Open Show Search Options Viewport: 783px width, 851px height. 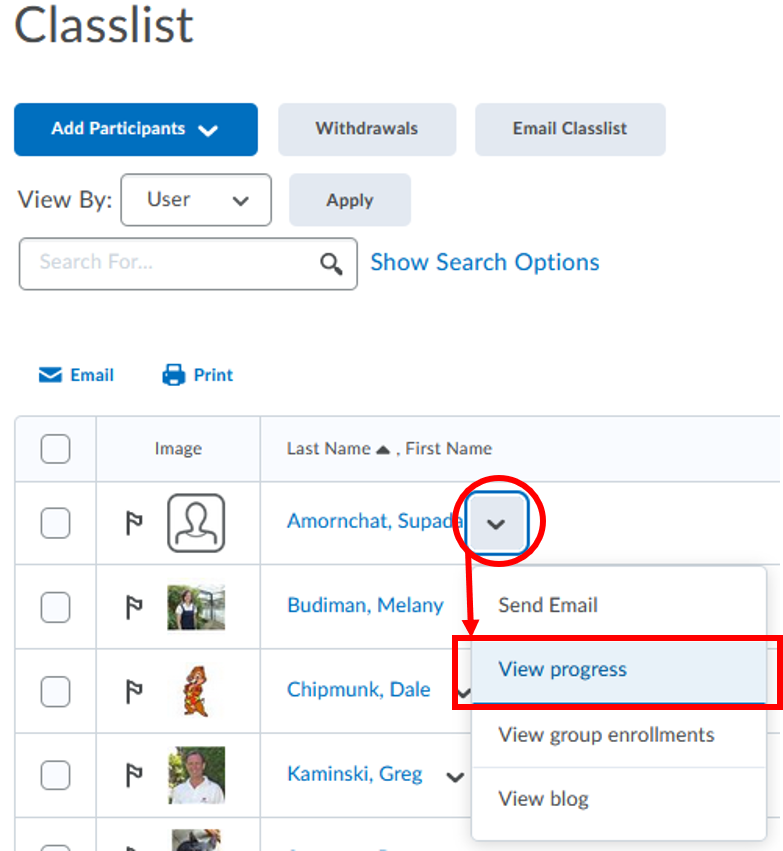(x=485, y=262)
